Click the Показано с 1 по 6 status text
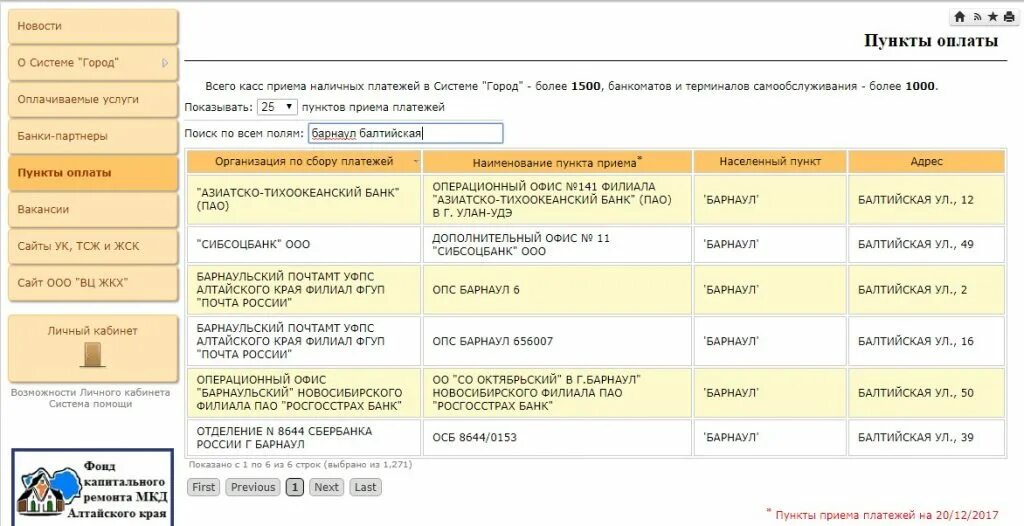This screenshot has width=1024, height=526. click(300, 465)
